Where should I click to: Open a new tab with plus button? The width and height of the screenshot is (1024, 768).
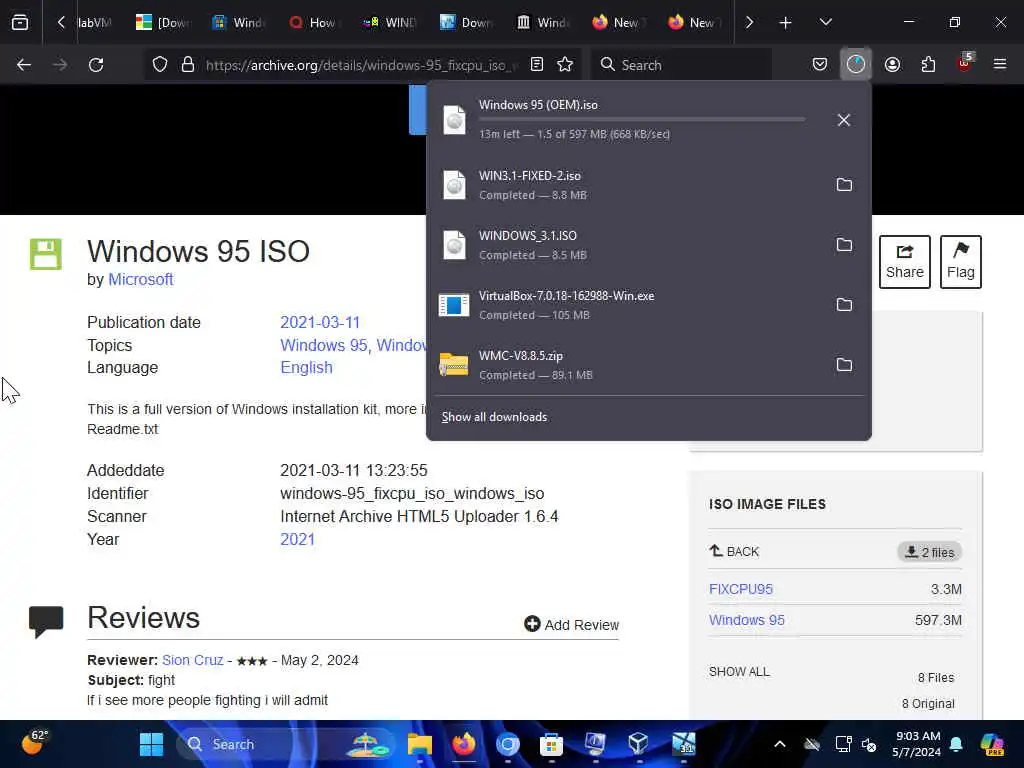pos(785,23)
